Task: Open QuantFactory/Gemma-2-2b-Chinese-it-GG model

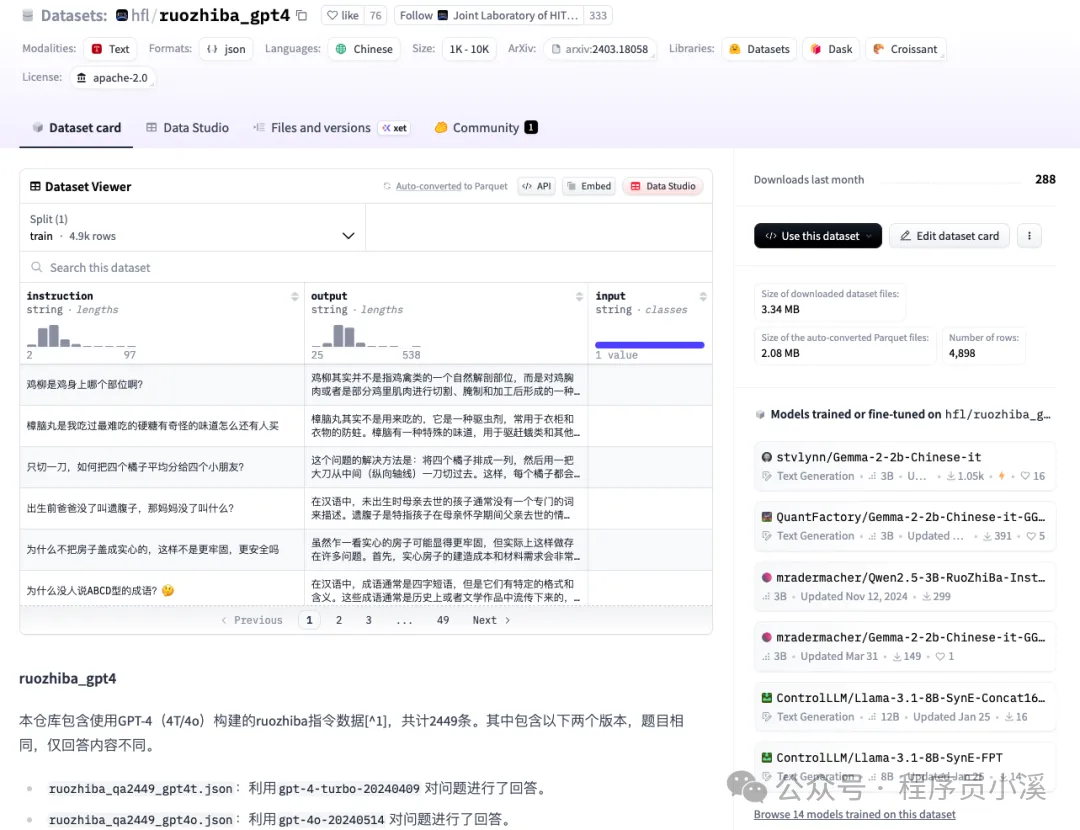Action: point(905,526)
